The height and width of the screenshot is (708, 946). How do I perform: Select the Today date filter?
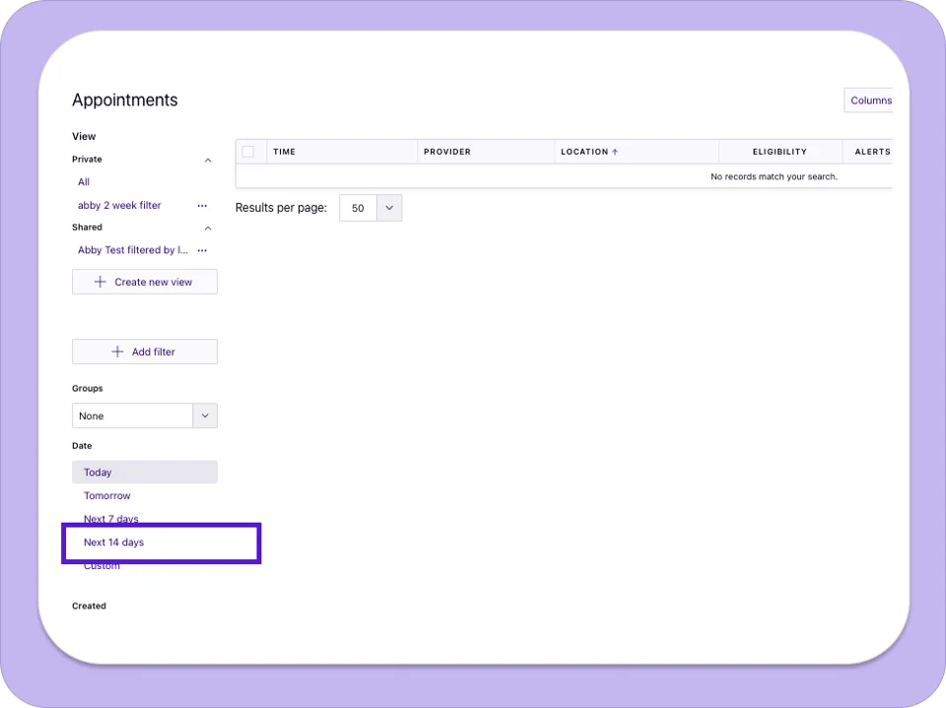point(98,472)
